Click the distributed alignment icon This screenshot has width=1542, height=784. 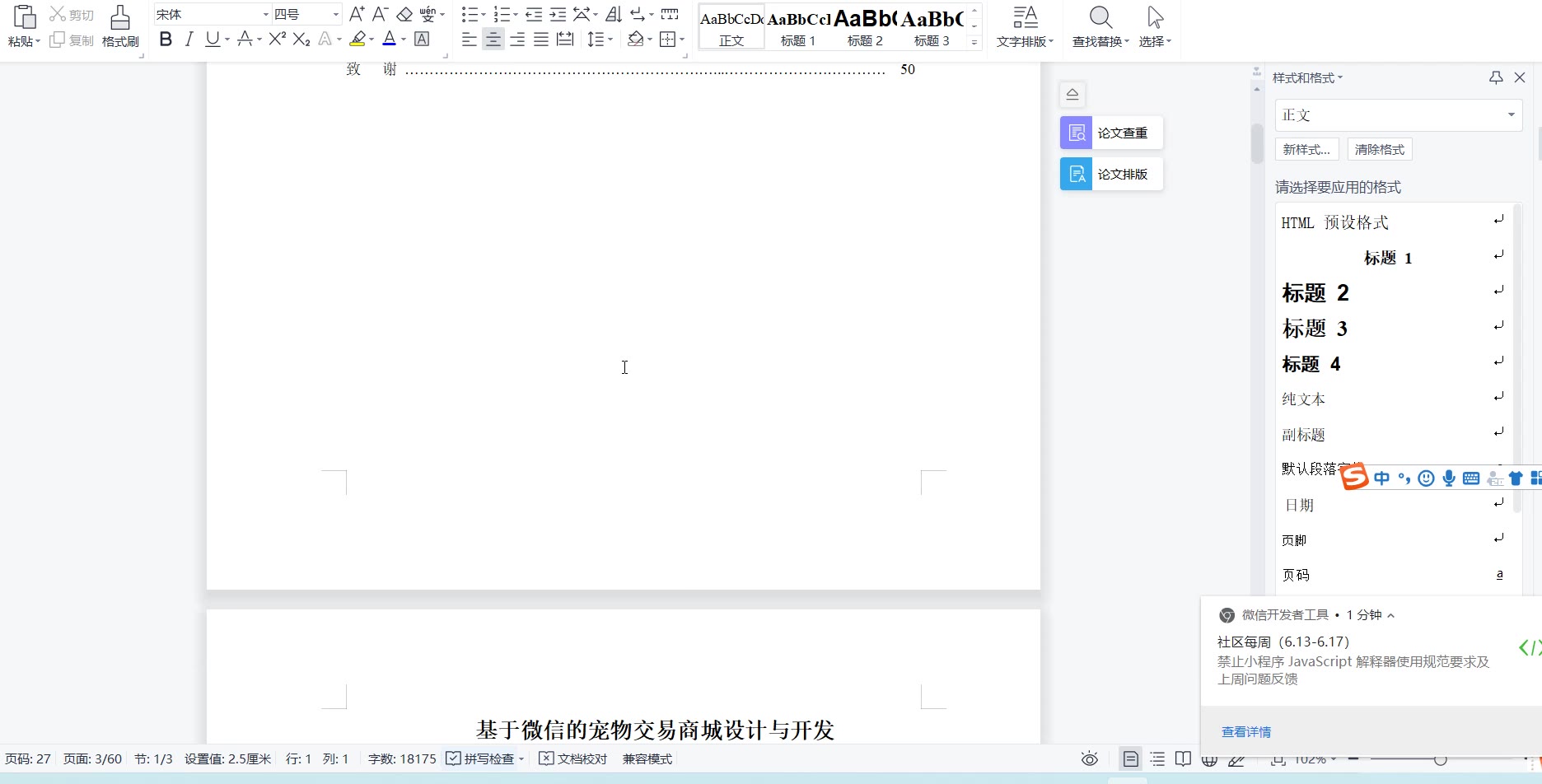point(565,39)
